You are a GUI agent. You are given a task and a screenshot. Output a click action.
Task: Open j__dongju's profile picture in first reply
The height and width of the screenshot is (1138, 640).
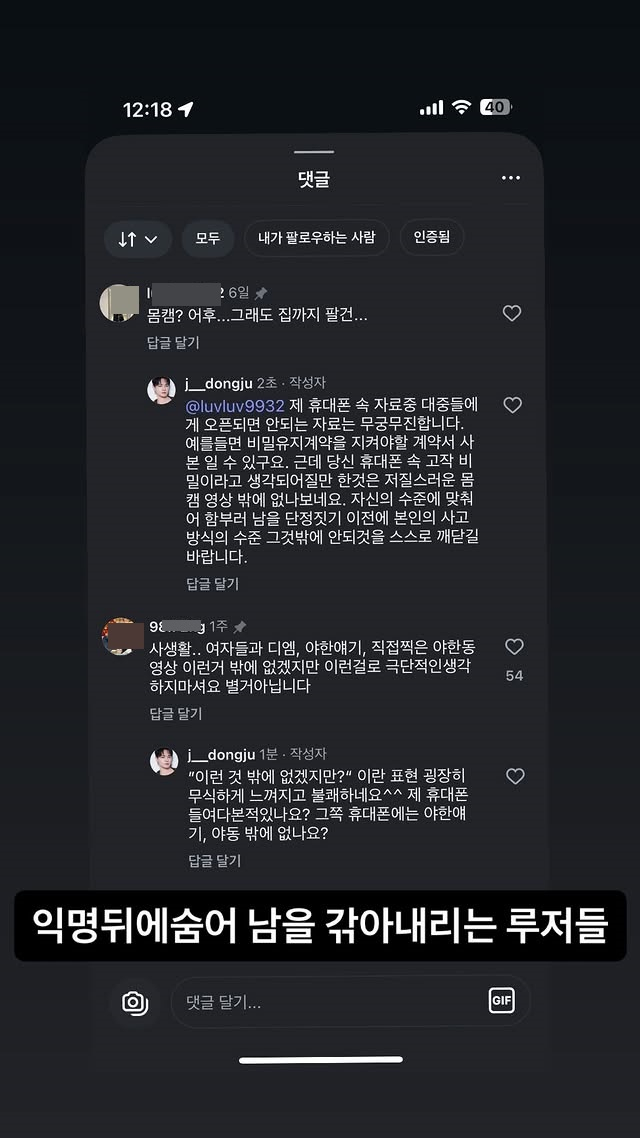(162, 390)
